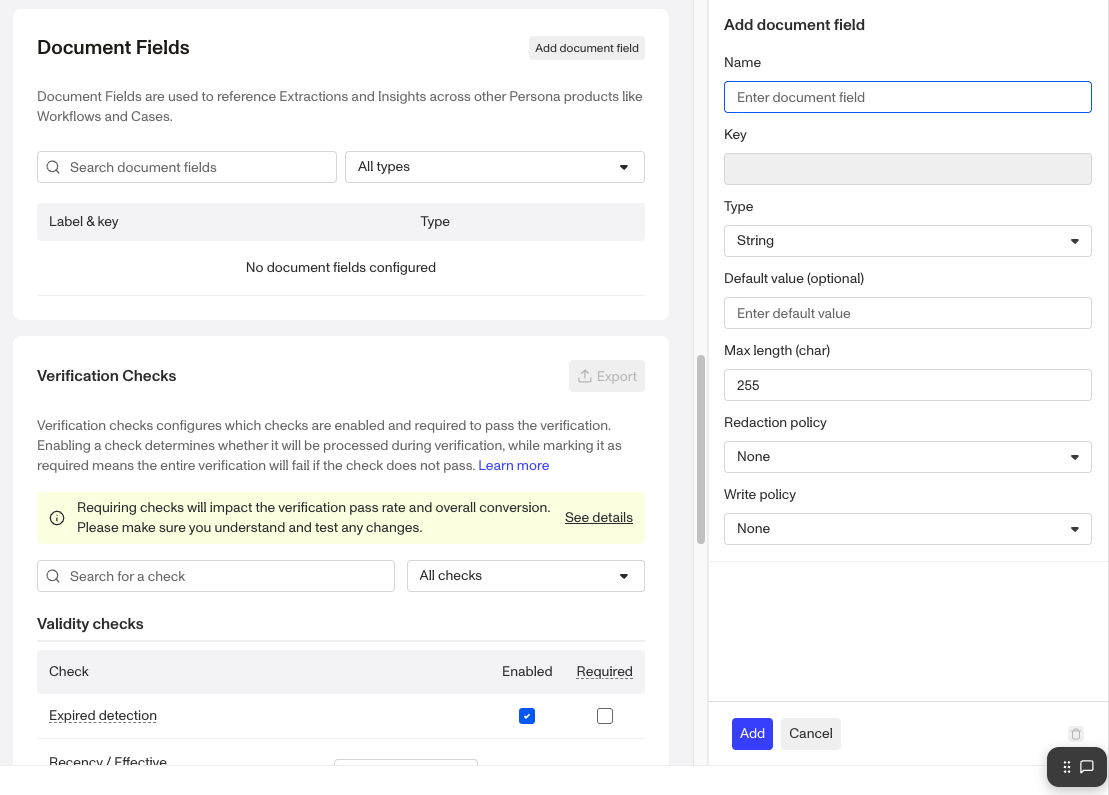Click the magnifier icon in the check search box
The width and height of the screenshot is (1109, 795).
click(53, 576)
